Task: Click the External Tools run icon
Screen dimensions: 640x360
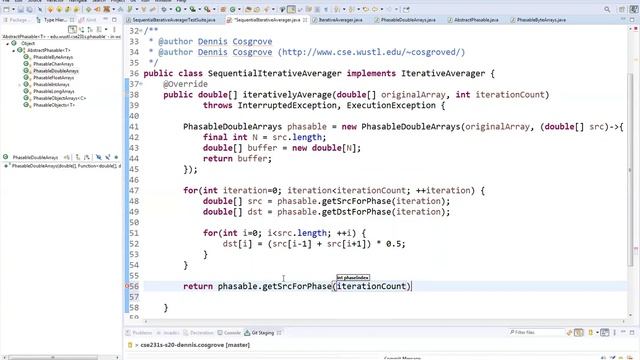Action: coord(207,9)
